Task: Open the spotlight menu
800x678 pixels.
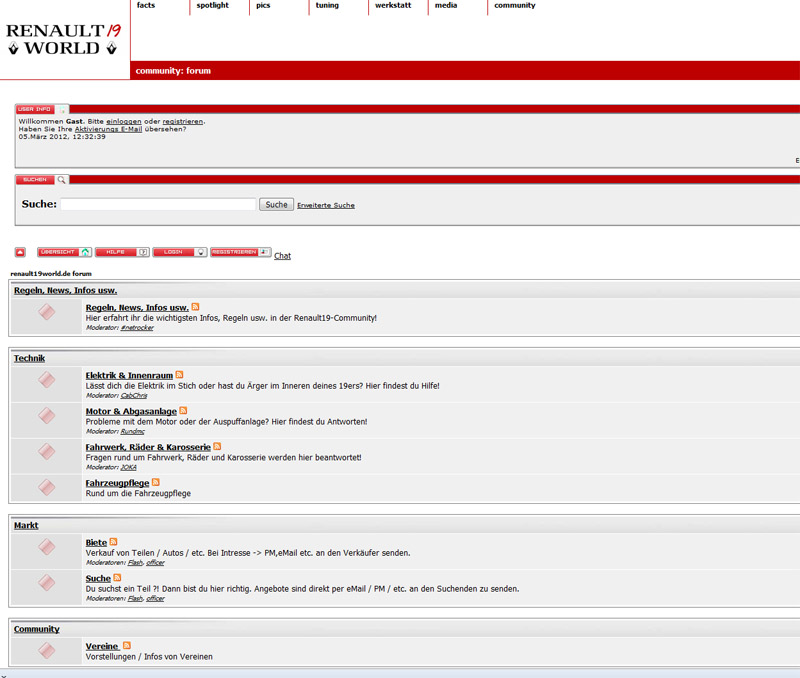Action: point(213,5)
